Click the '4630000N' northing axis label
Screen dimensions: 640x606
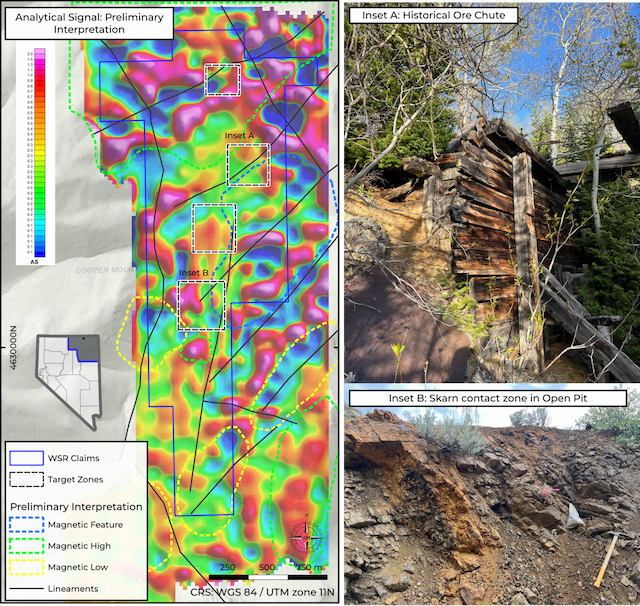click(x=13, y=348)
